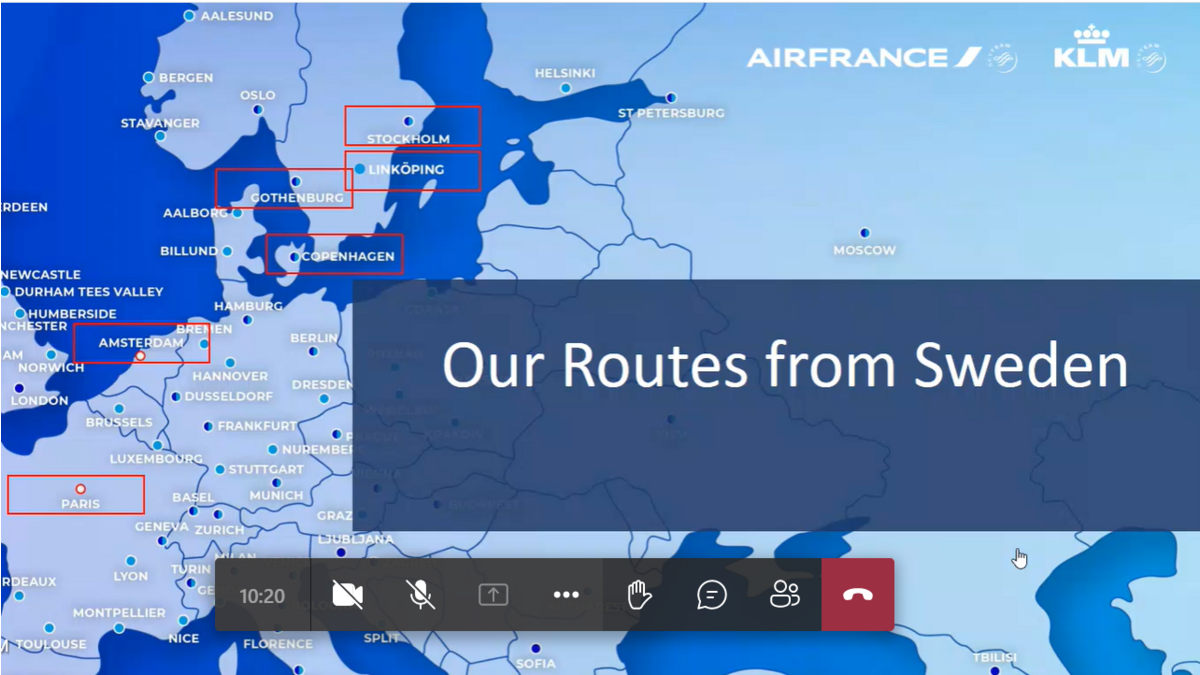Click the 10:20 meeting timer
1200x675 pixels.
pos(262,596)
